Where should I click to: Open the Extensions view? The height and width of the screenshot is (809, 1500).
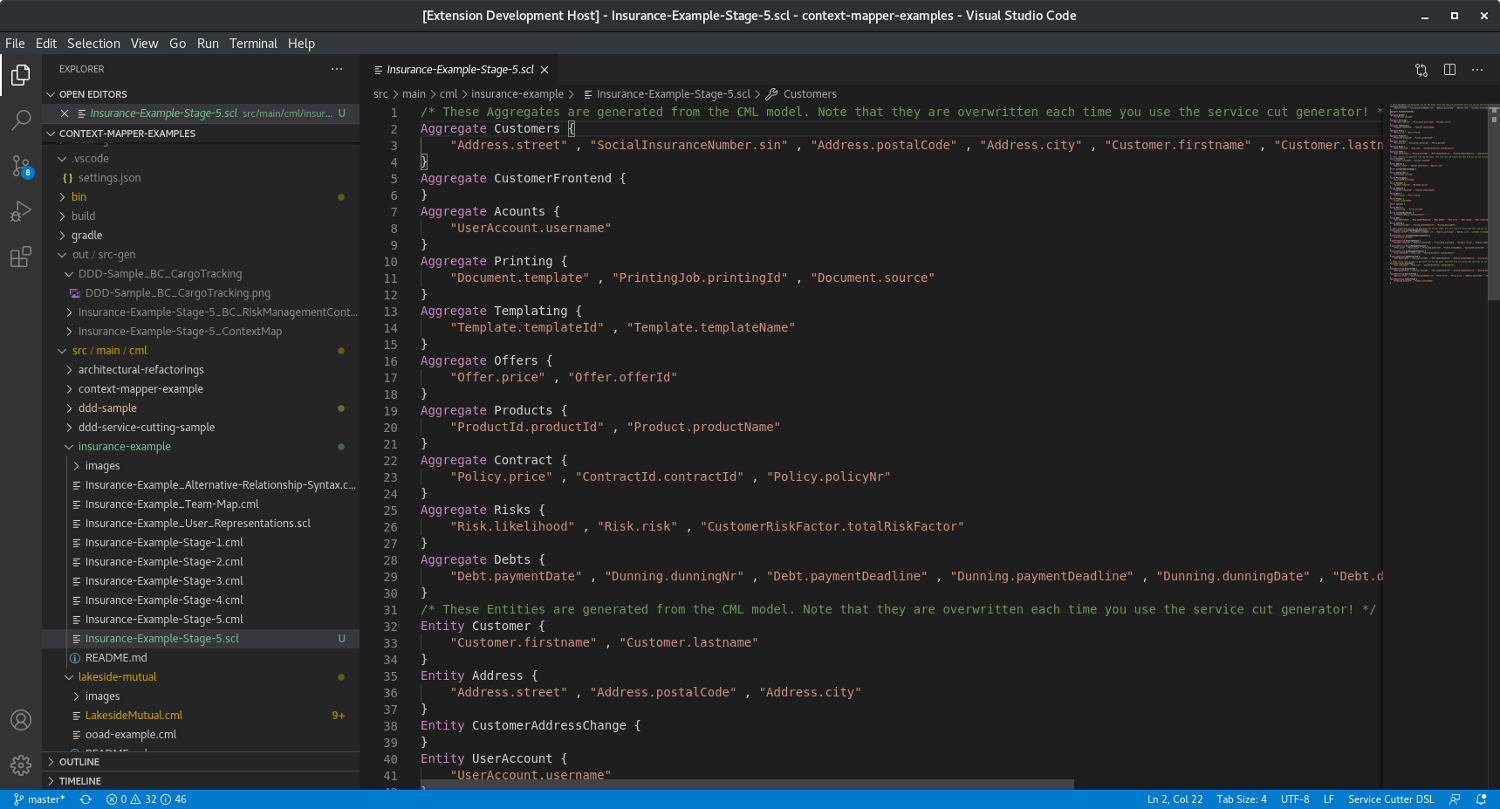pyautogui.click(x=20, y=256)
